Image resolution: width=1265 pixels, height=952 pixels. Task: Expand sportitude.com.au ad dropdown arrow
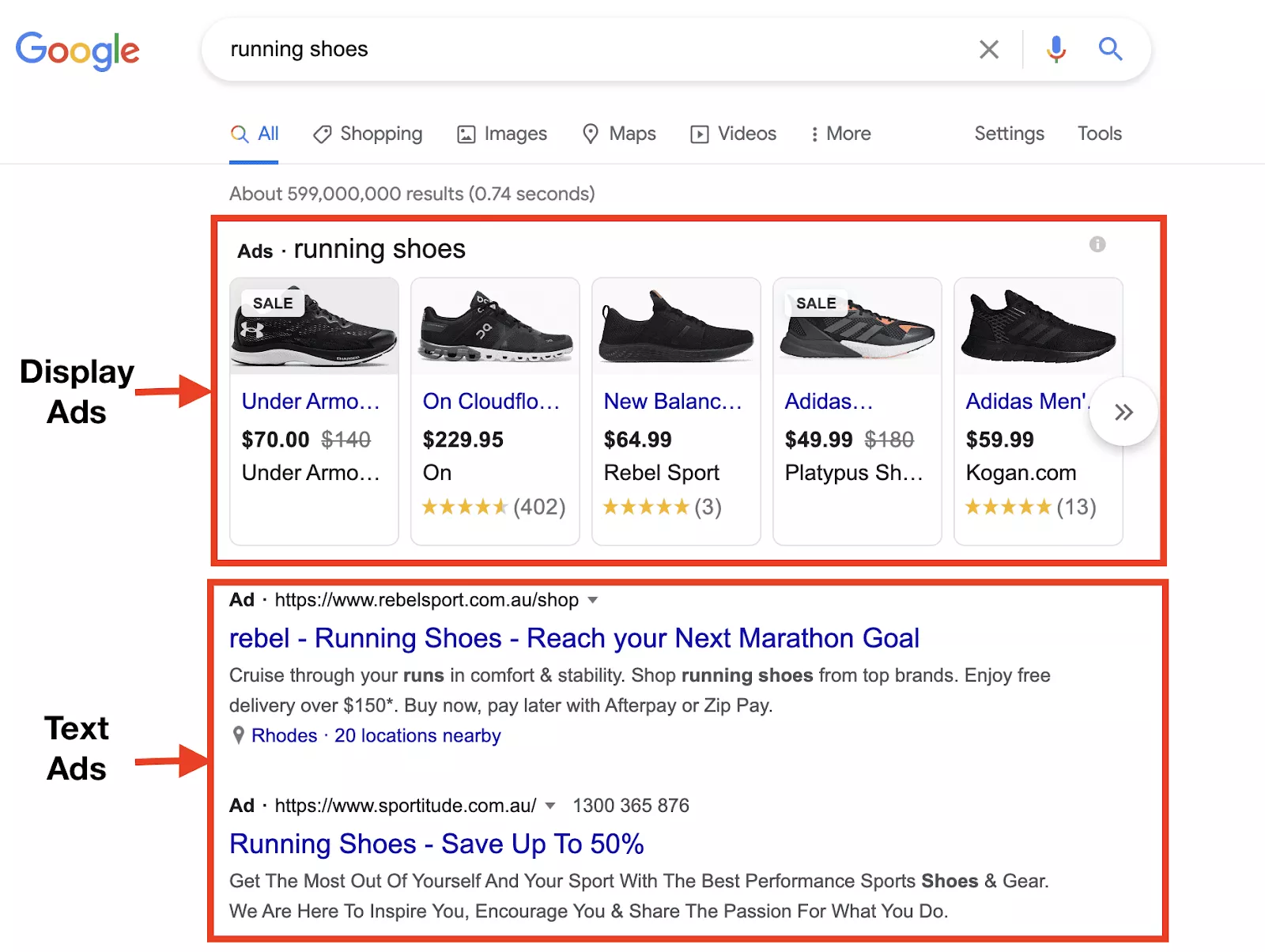[x=550, y=806]
